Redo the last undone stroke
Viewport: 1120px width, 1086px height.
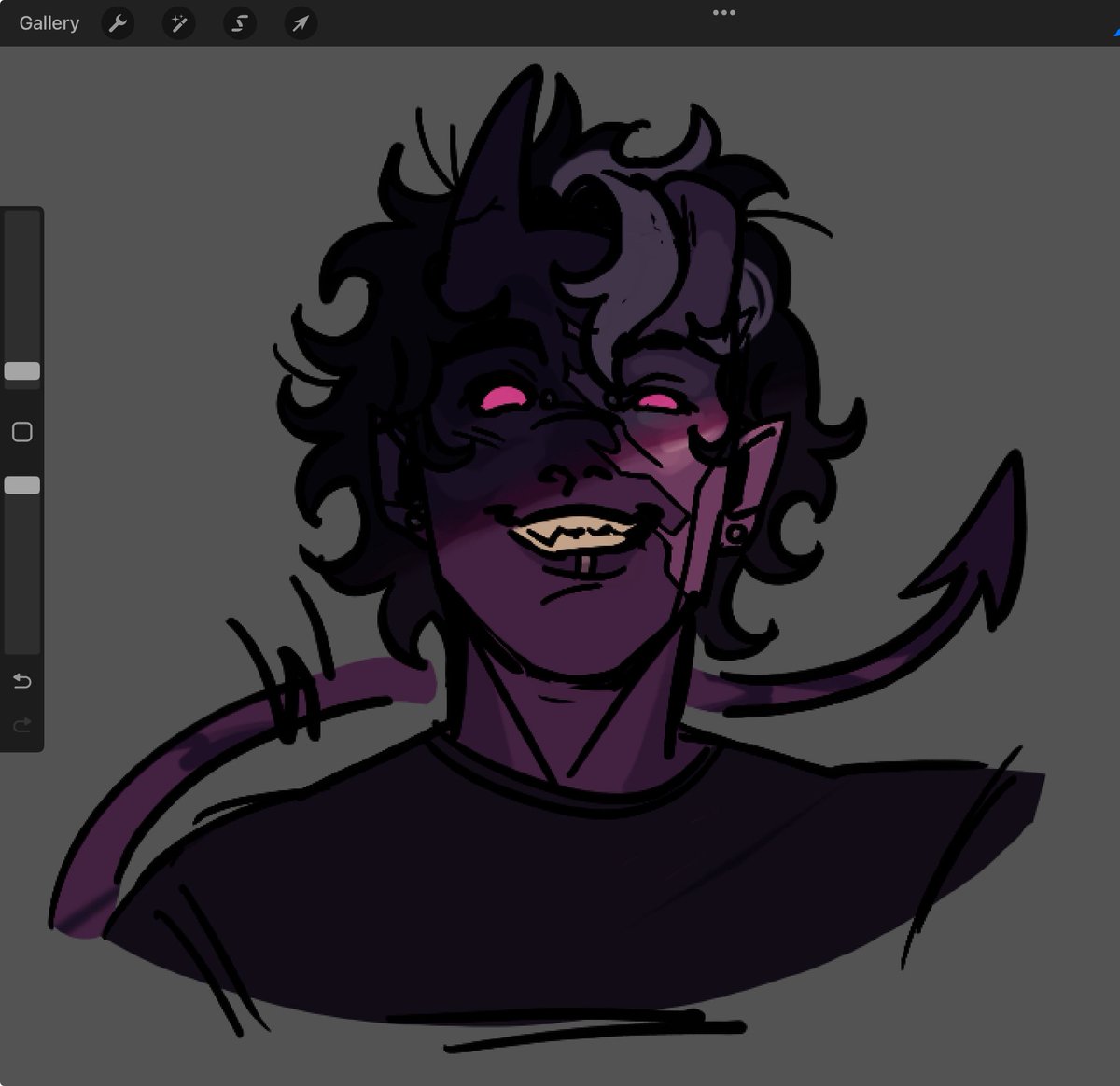coord(22,724)
